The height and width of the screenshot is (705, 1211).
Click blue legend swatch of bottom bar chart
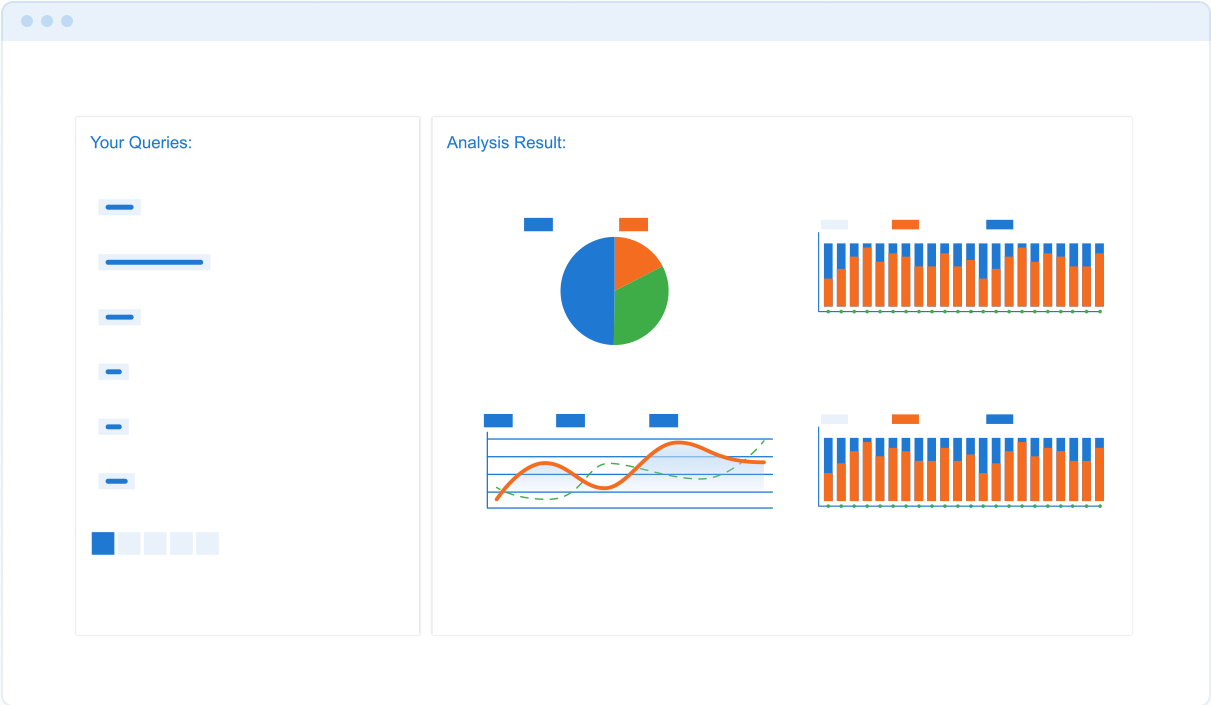pyautogui.click(x=999, y=419)
